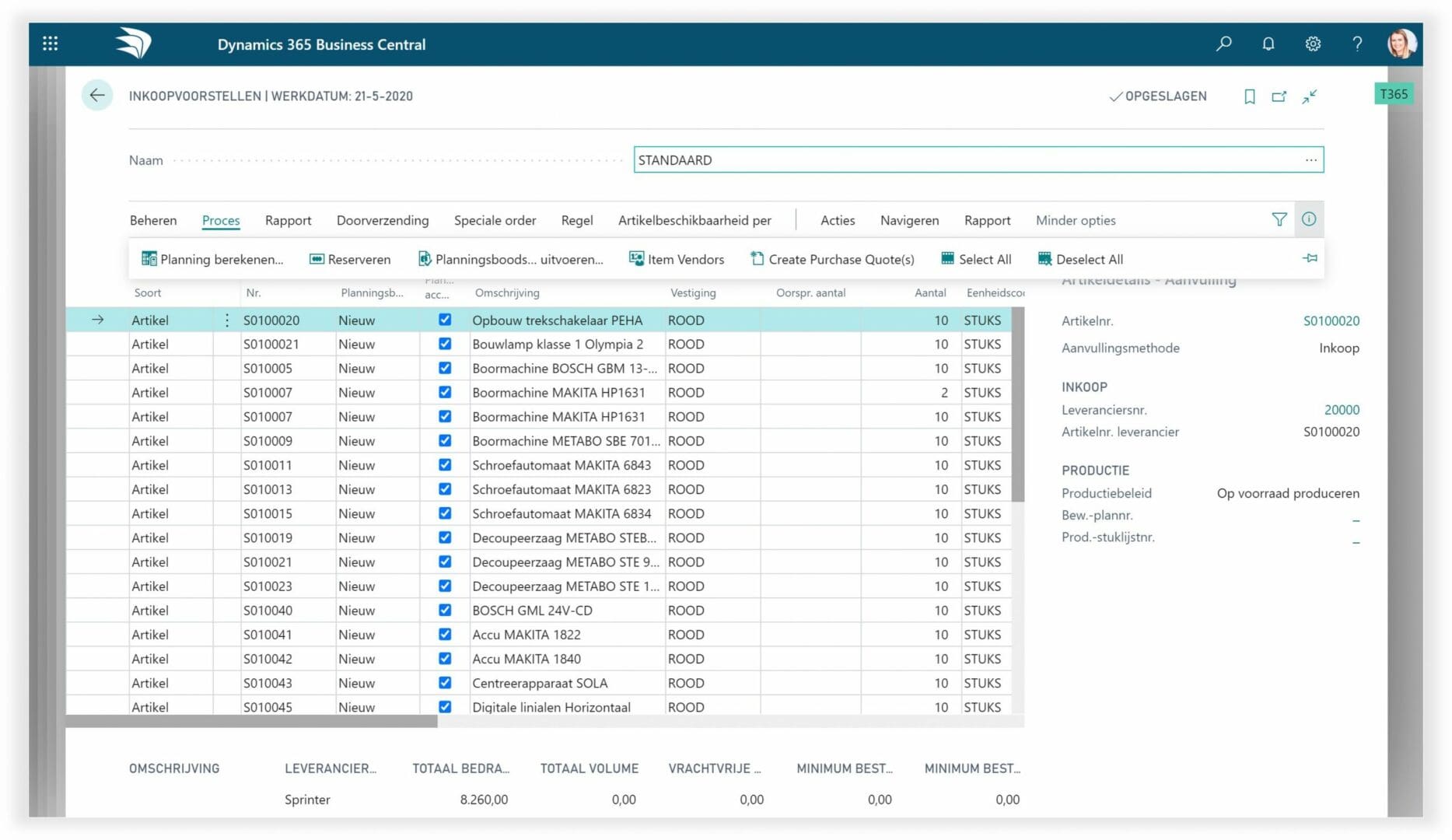Open Artikelnr. S0100020 link in FactBox

pyautogui.click(x=1331, y=320)
